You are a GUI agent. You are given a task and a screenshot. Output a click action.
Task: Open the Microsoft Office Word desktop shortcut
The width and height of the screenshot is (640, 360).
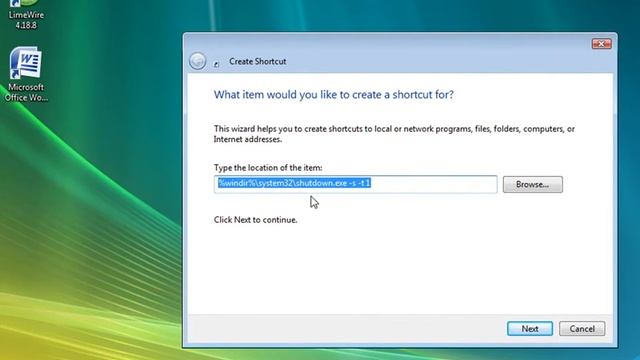[x=26, y=74]
